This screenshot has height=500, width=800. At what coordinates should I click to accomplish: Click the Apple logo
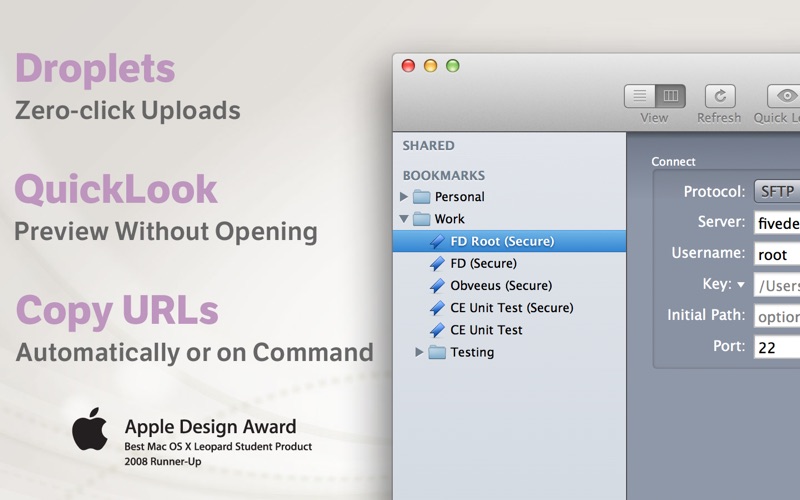coord(90,429)
